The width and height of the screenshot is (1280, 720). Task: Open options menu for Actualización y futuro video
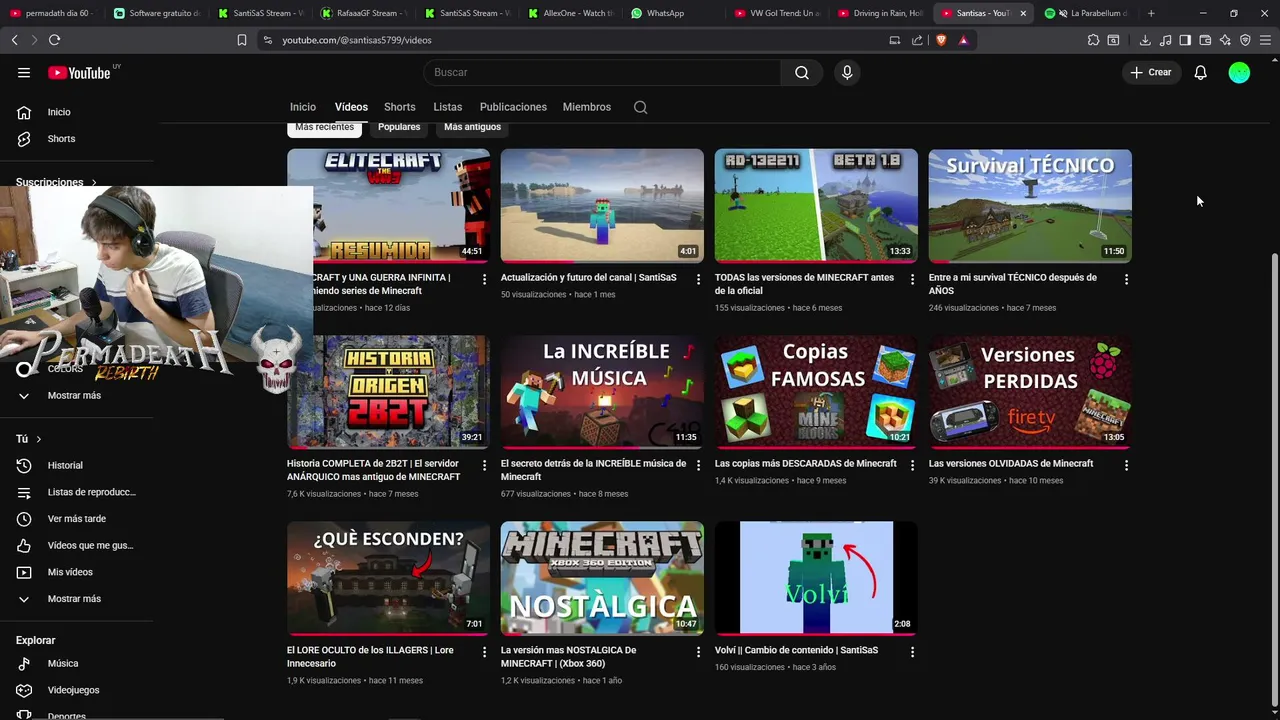(x=698, y=280)
